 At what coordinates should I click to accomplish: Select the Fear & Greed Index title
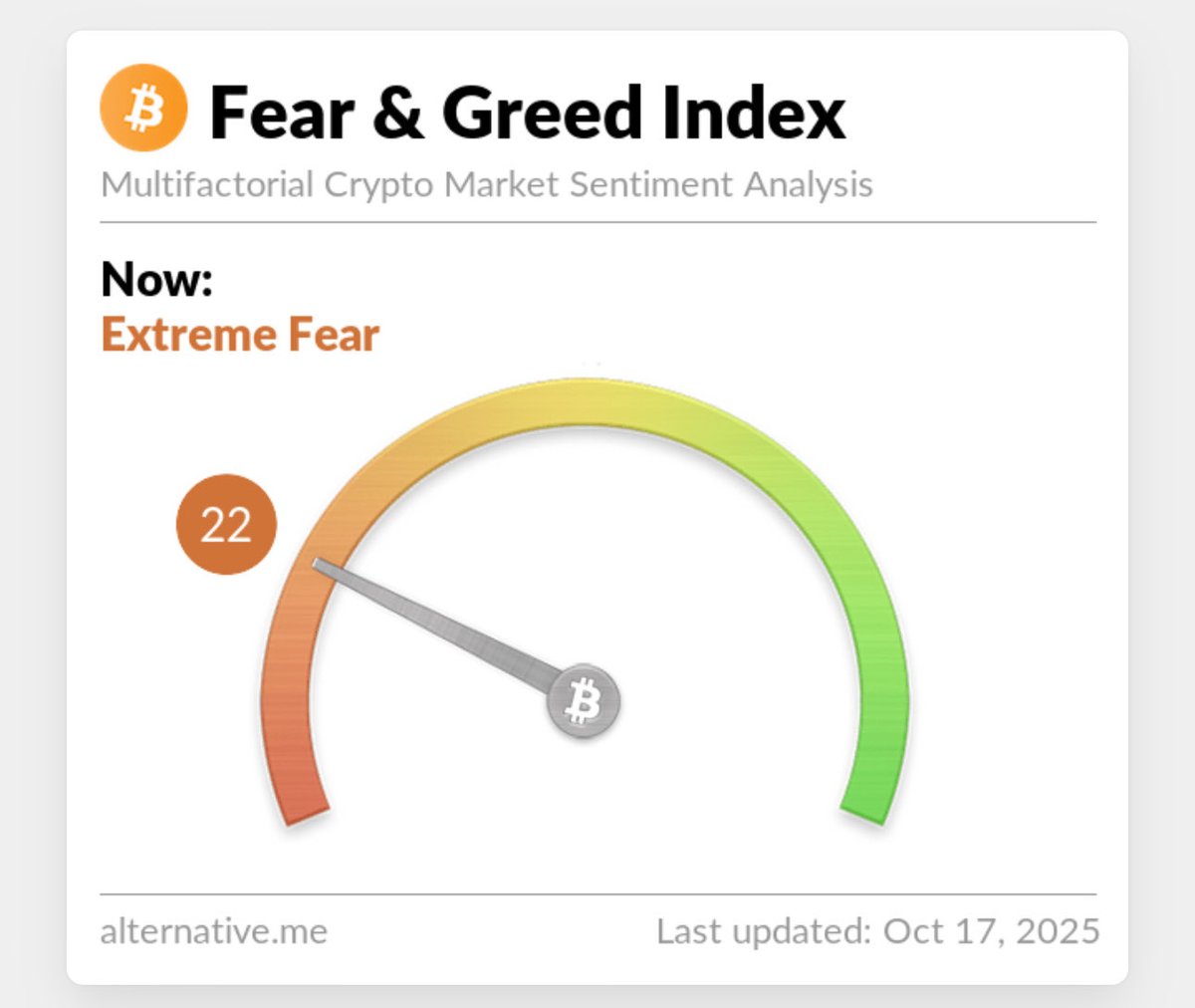(x=527, y=113)
